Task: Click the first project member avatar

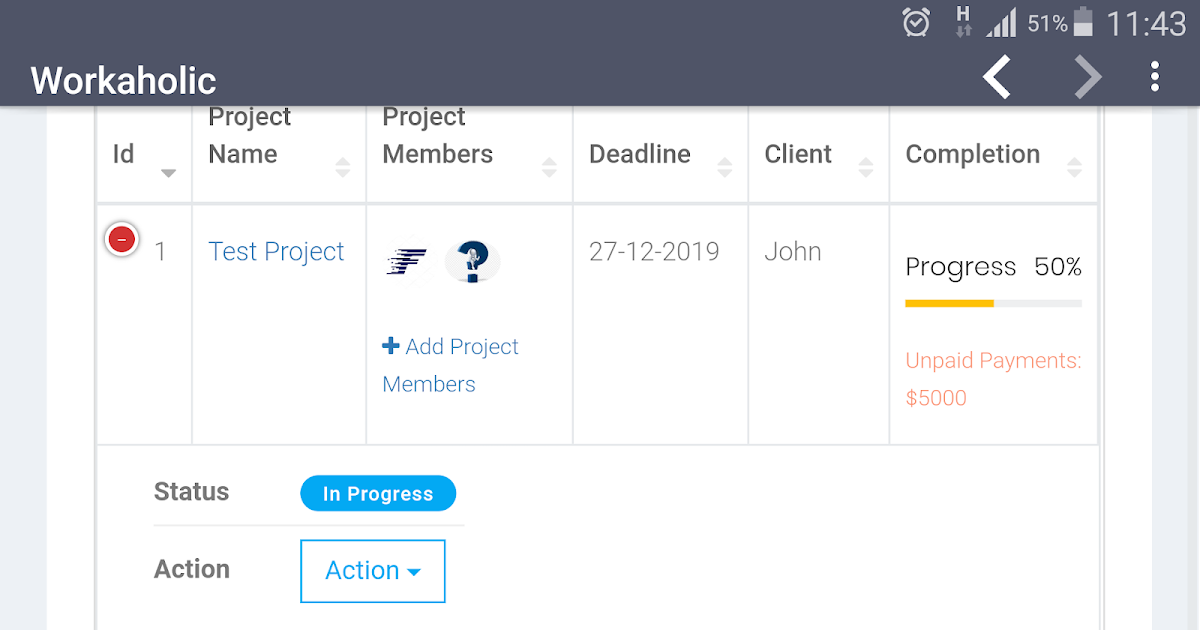Action: click(407, 261)
